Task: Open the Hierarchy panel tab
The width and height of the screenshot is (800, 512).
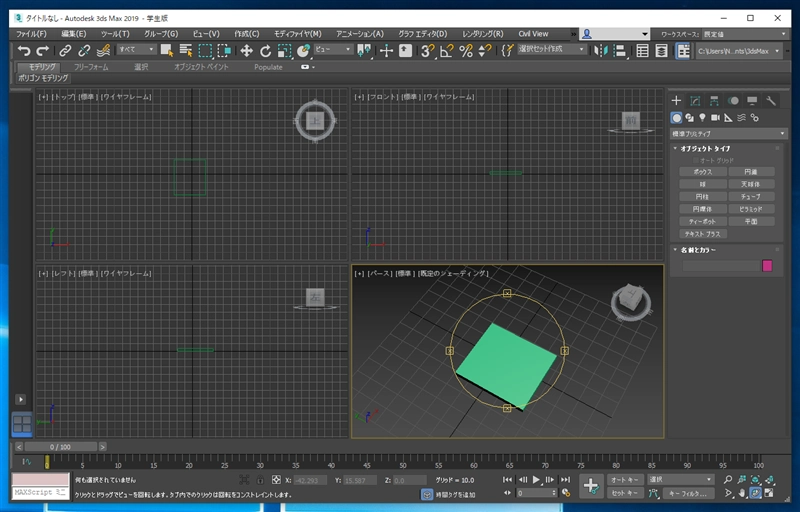Action: [714, 100]
